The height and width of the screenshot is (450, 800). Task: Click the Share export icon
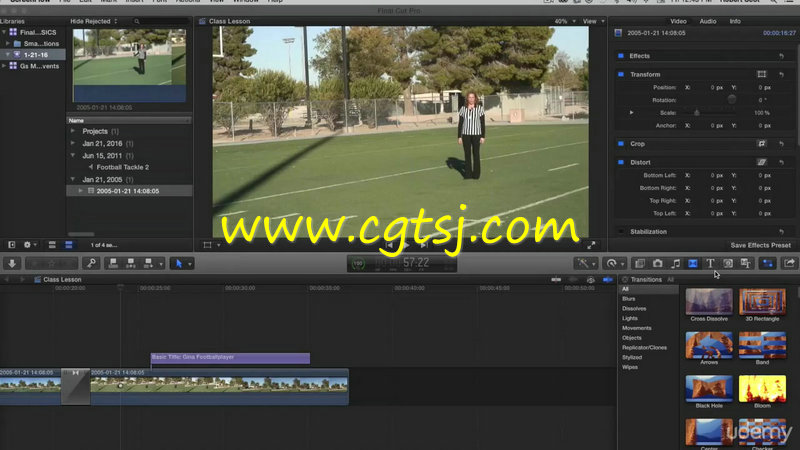click(789, 263)
